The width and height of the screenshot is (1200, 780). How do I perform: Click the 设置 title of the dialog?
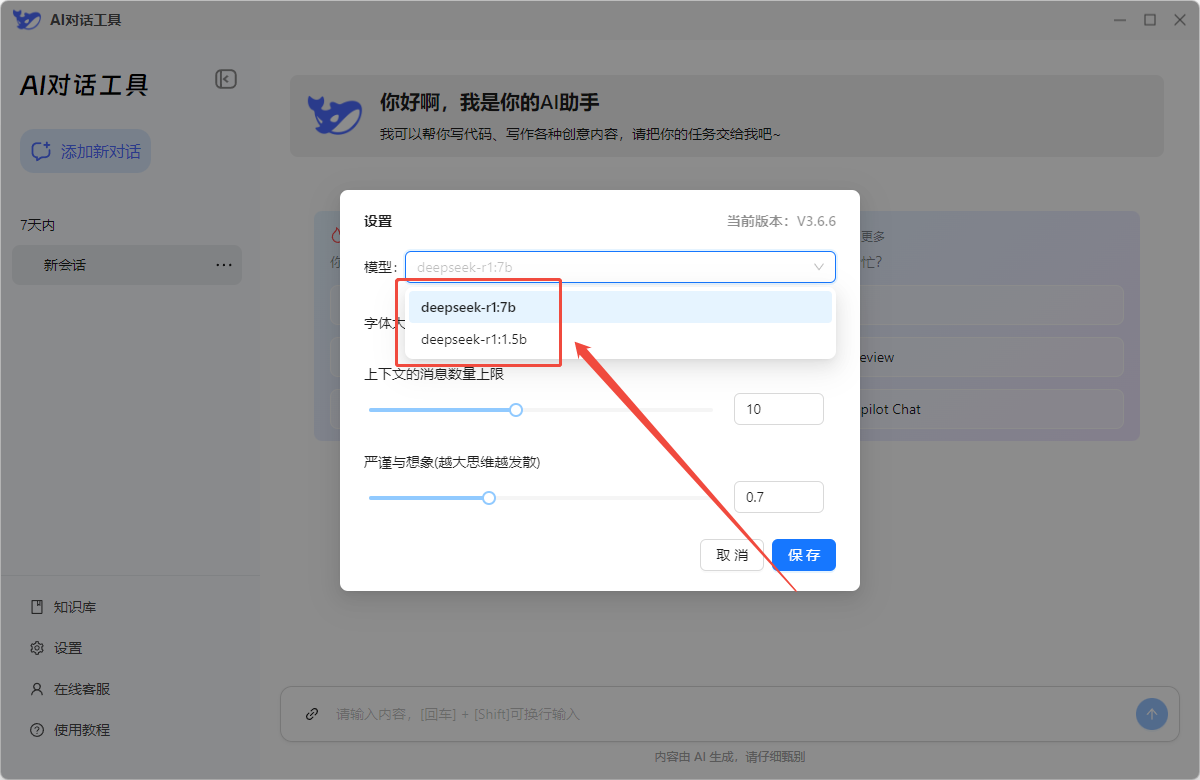coord(378,221)
